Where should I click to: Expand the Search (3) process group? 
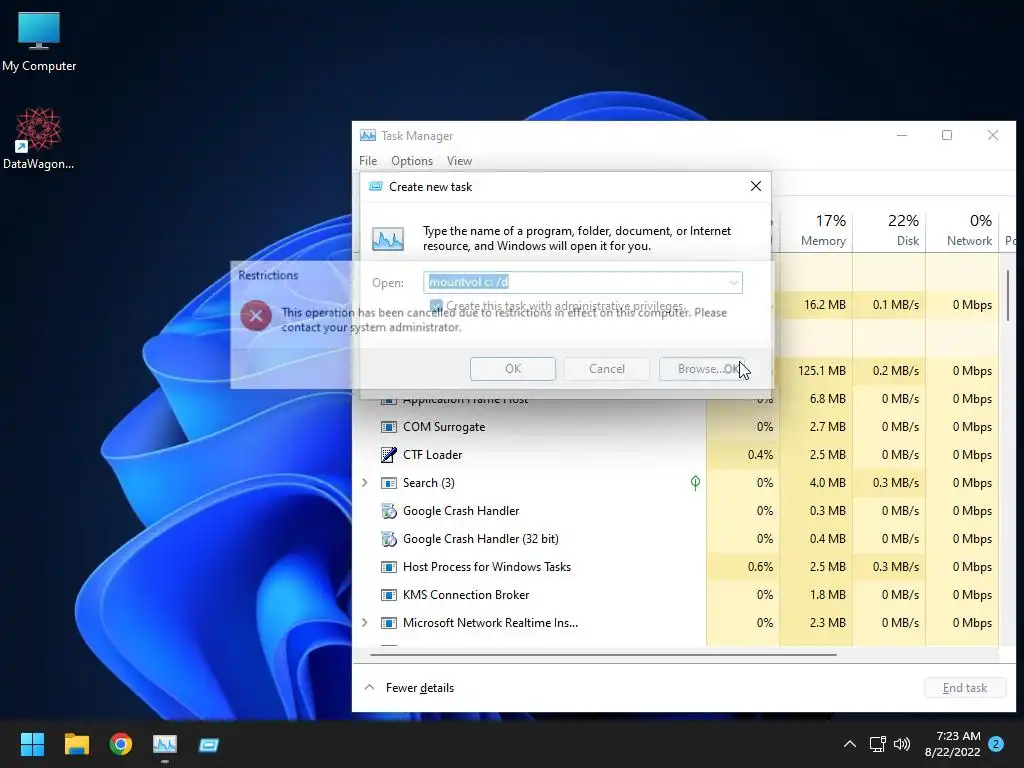click(365, 483)
